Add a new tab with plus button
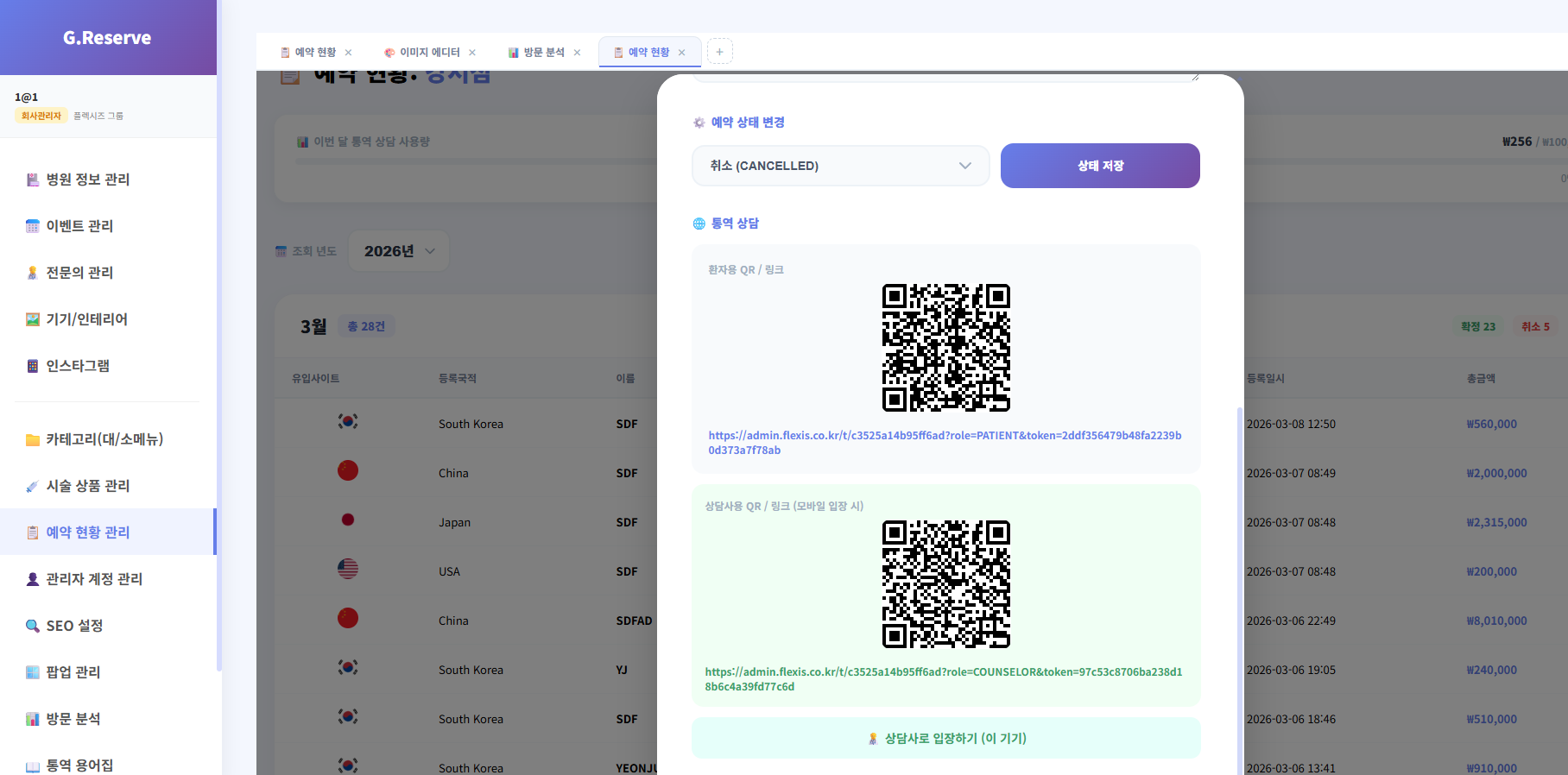Screen dimensions: 1568x775 pos(719,52)
